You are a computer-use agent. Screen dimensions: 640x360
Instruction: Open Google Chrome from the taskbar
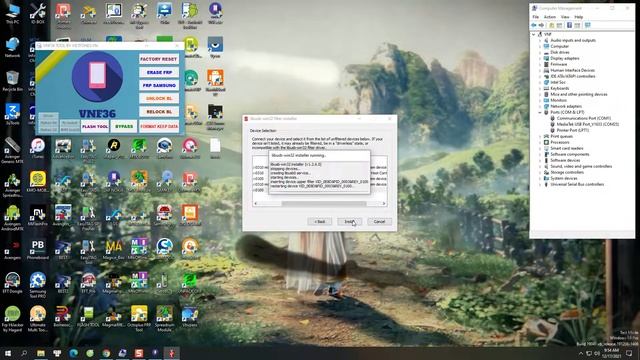click(106, 353)
